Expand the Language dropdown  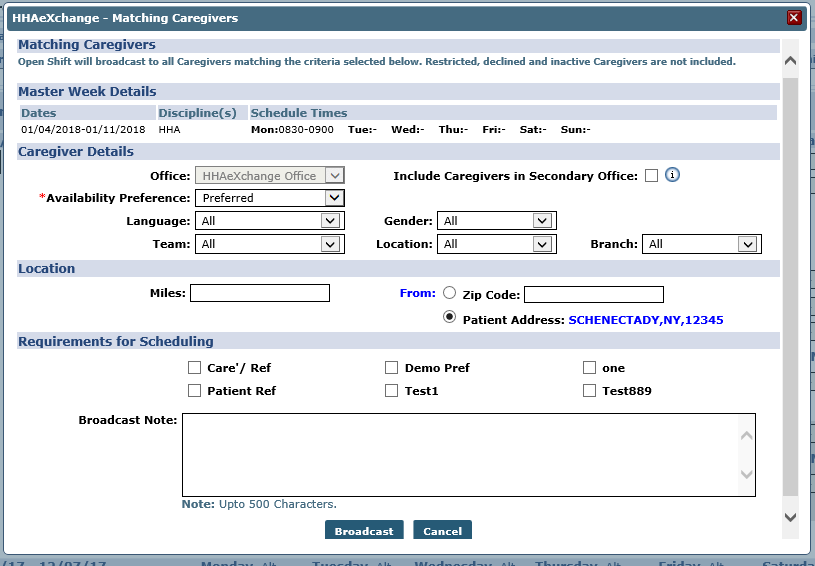[270, 221]
